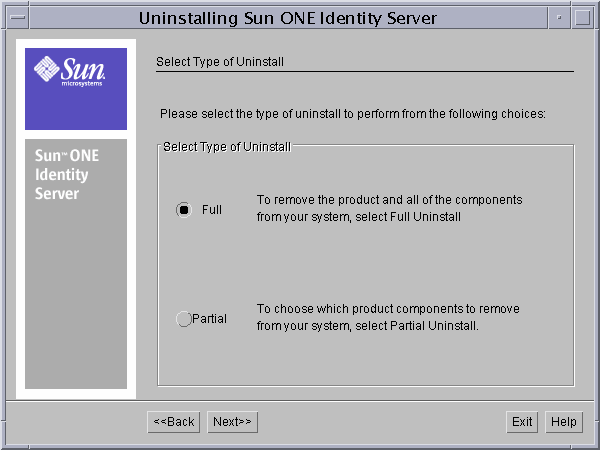
Task: Open the window menu in the title bar
Action: [18, 18]
